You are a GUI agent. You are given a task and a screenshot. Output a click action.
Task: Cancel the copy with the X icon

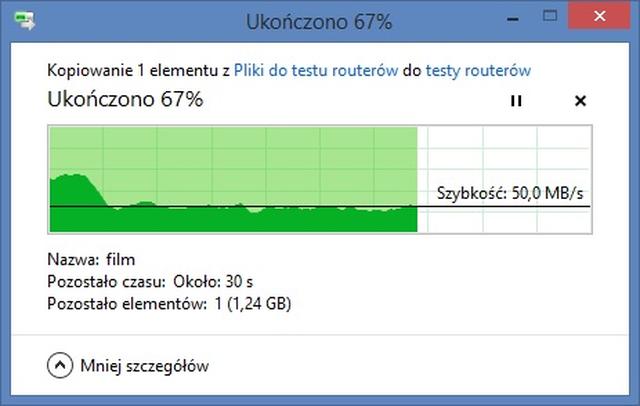(x=581, y=101)
